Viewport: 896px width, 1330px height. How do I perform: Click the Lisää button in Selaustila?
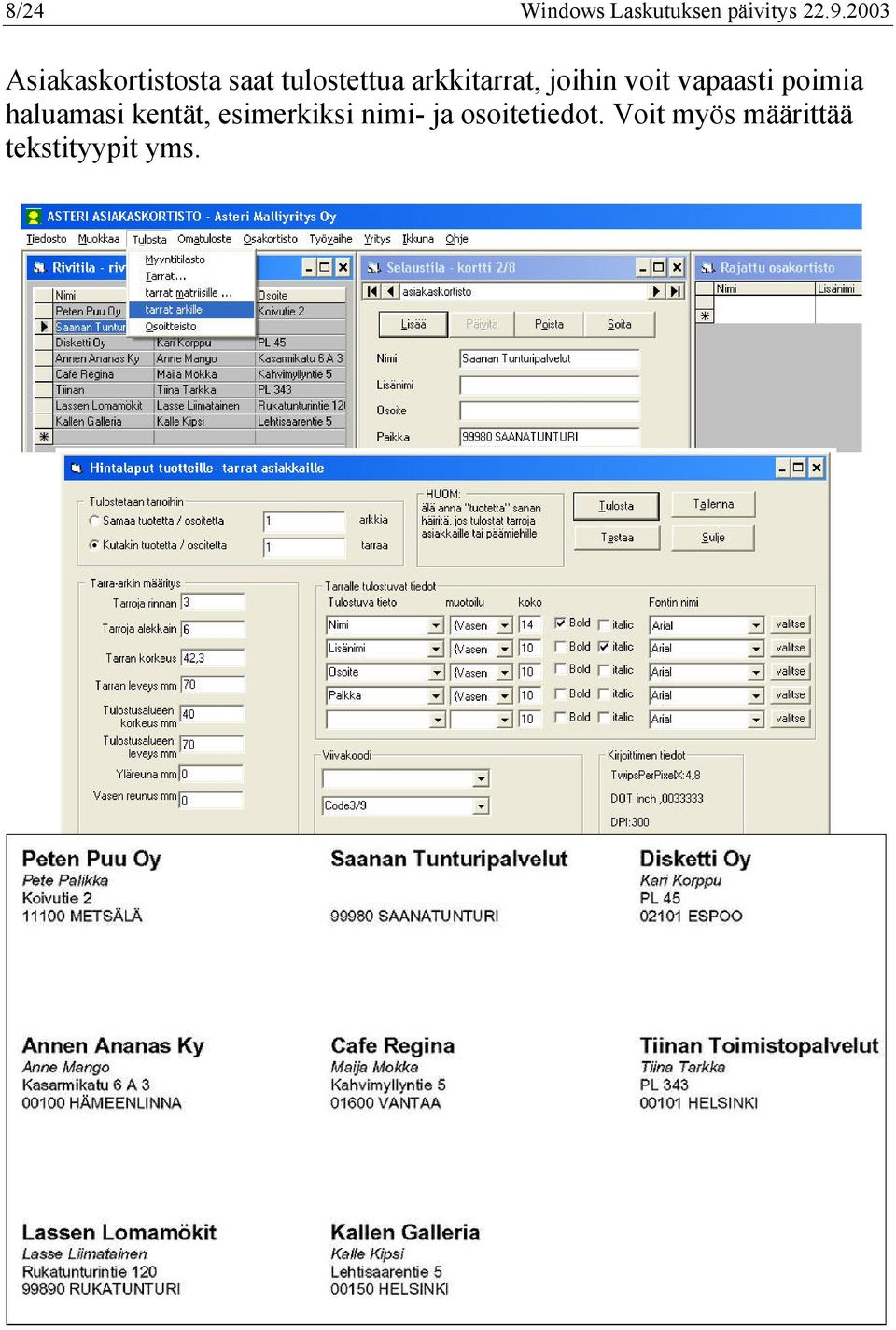coord(413,324)
